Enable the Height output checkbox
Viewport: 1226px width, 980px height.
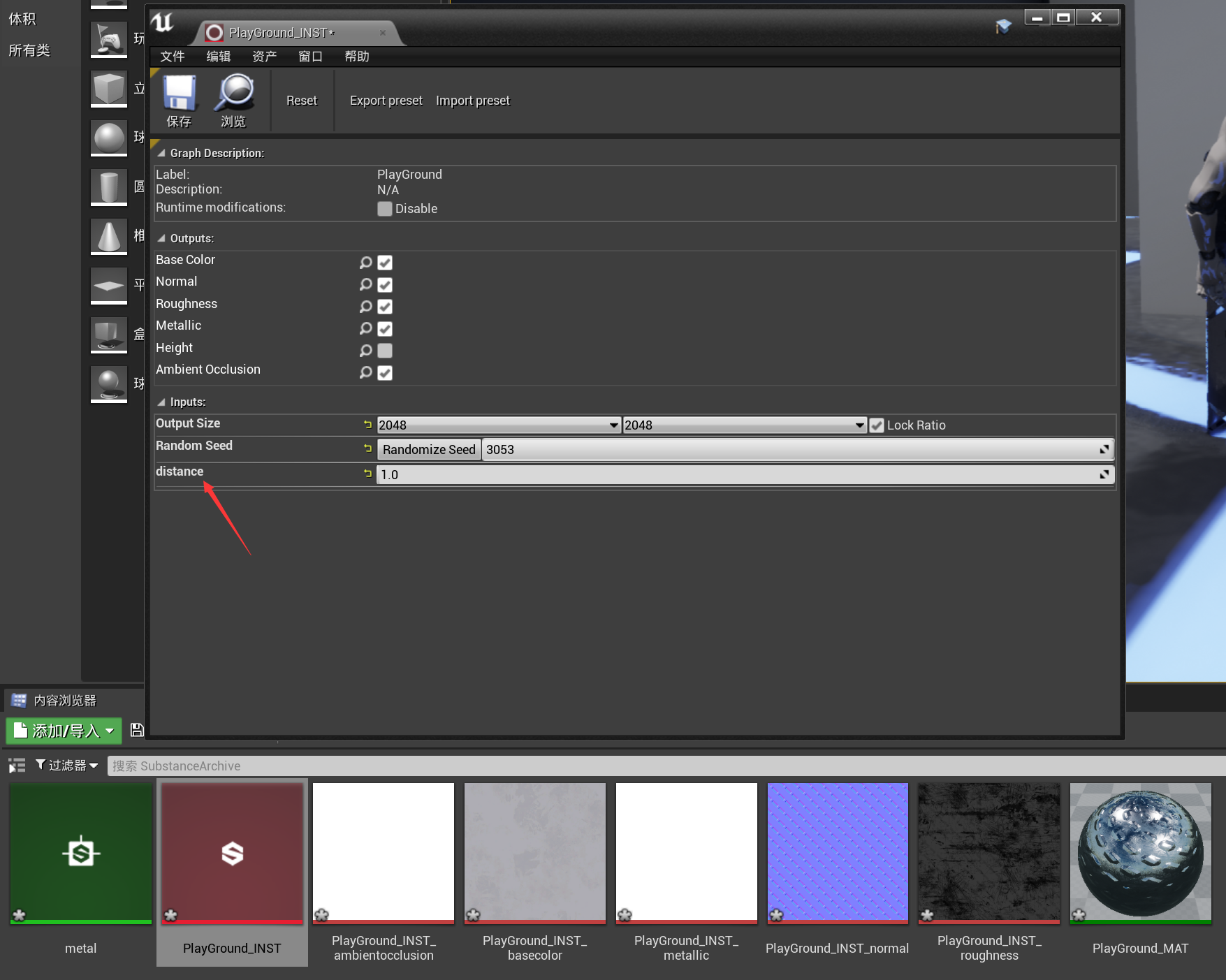[x=385, y=351]
